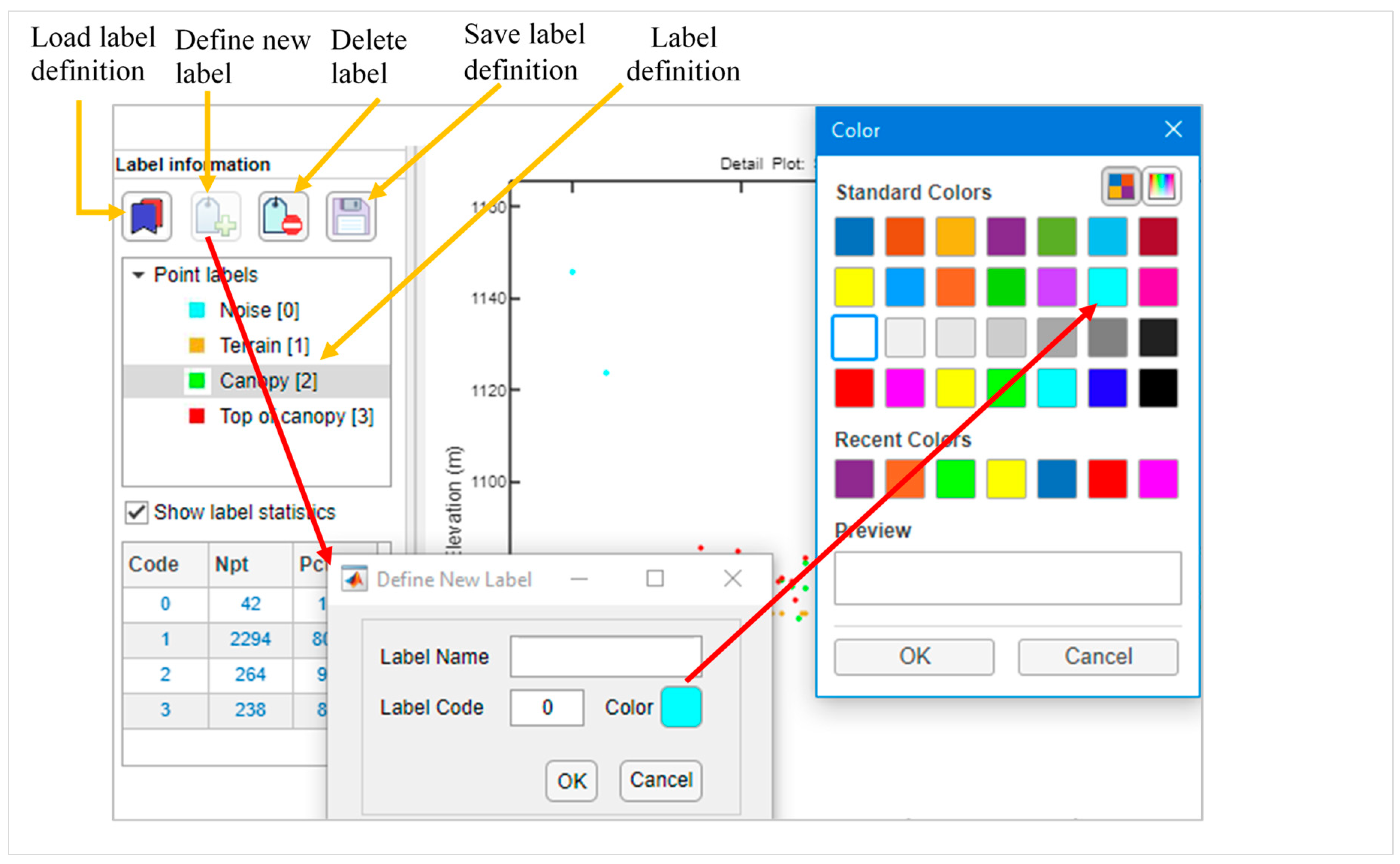
Task: Click the Load label definition bookmark icon
Action: 146,216
